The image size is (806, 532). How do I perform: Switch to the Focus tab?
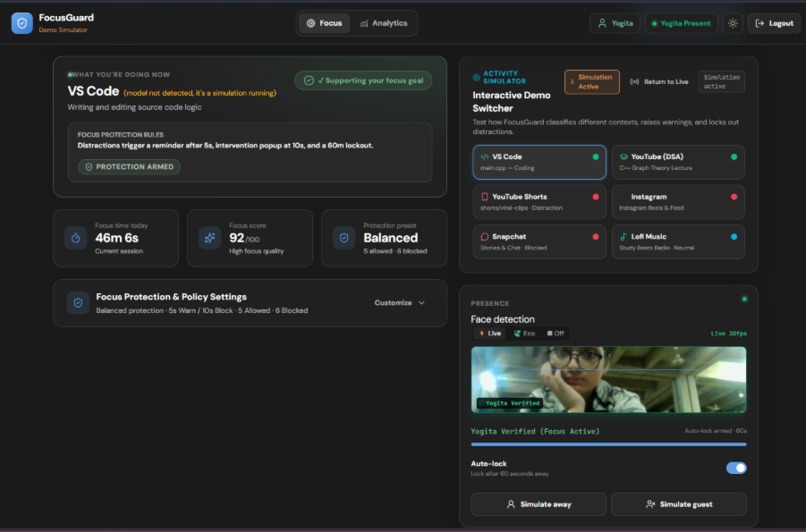pos(324,23)
